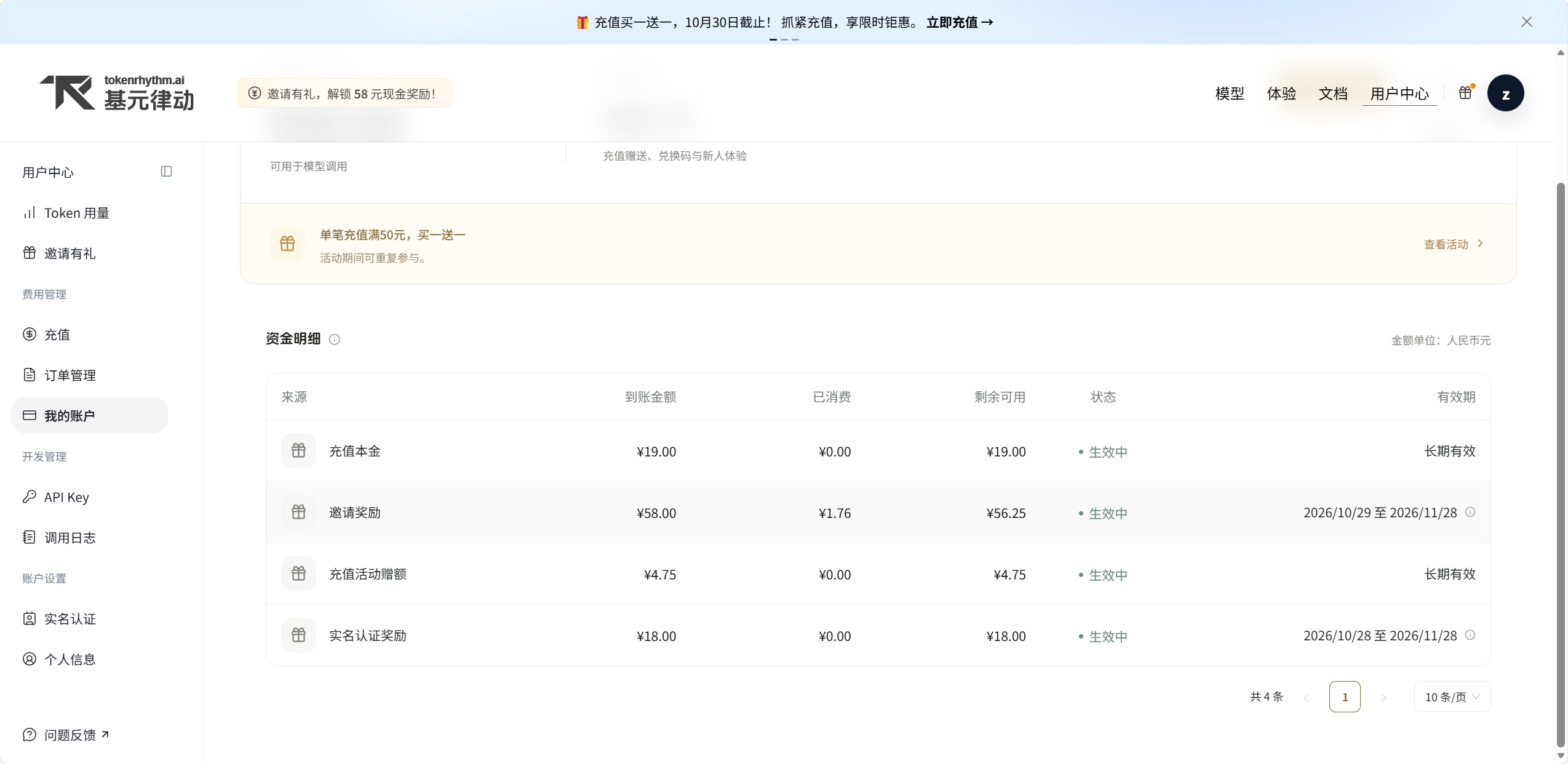This screenshot has height=764, width=1568.
Task: Open the 文档 navigation tab
Action: [1333, 94]
